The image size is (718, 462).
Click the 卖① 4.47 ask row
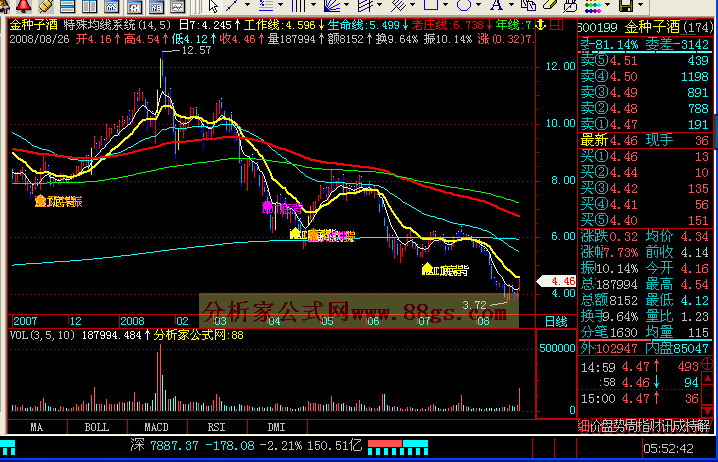(645, 124)
